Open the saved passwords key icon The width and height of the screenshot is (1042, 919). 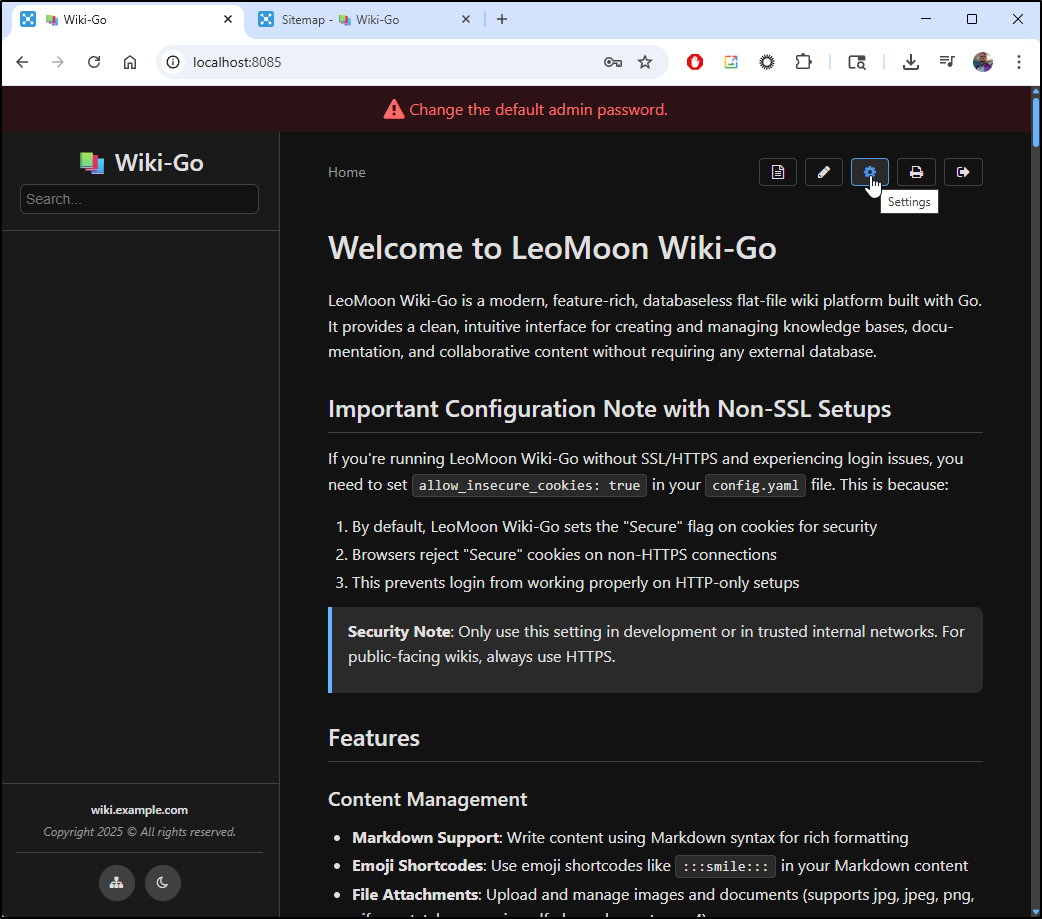613,62
